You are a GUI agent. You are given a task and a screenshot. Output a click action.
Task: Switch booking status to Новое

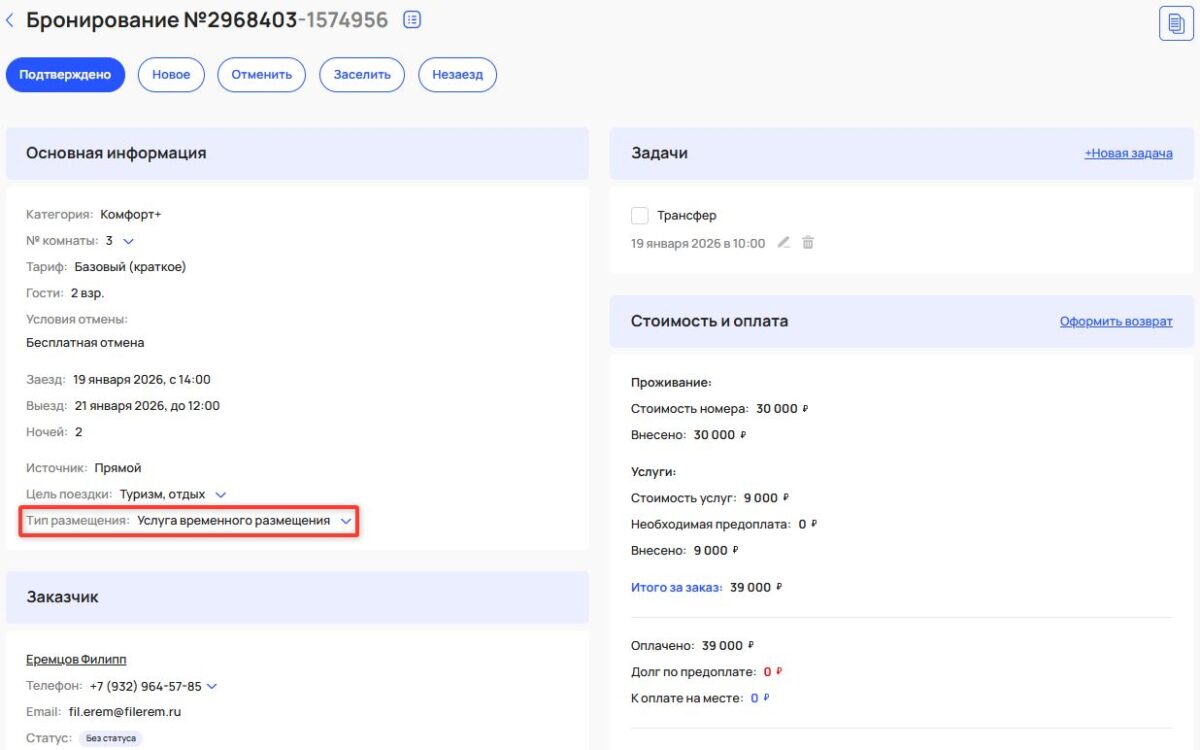171,74
